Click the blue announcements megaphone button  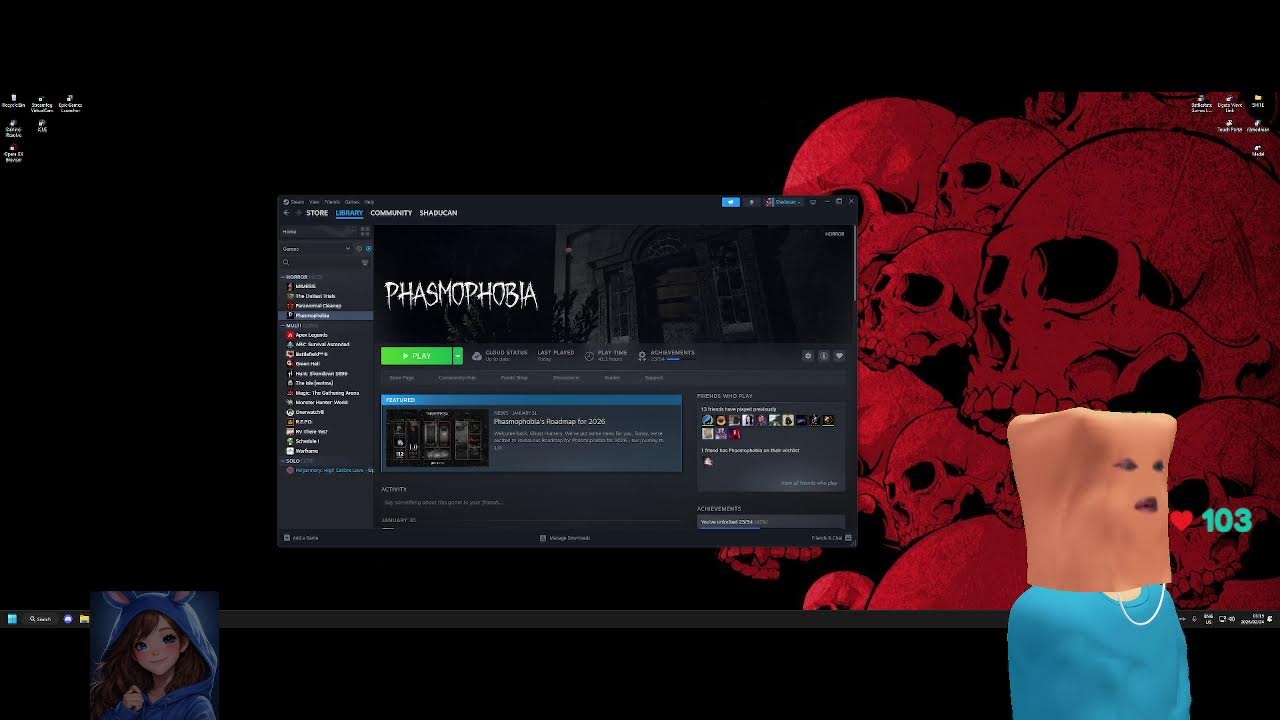click(x=731, y=202)
